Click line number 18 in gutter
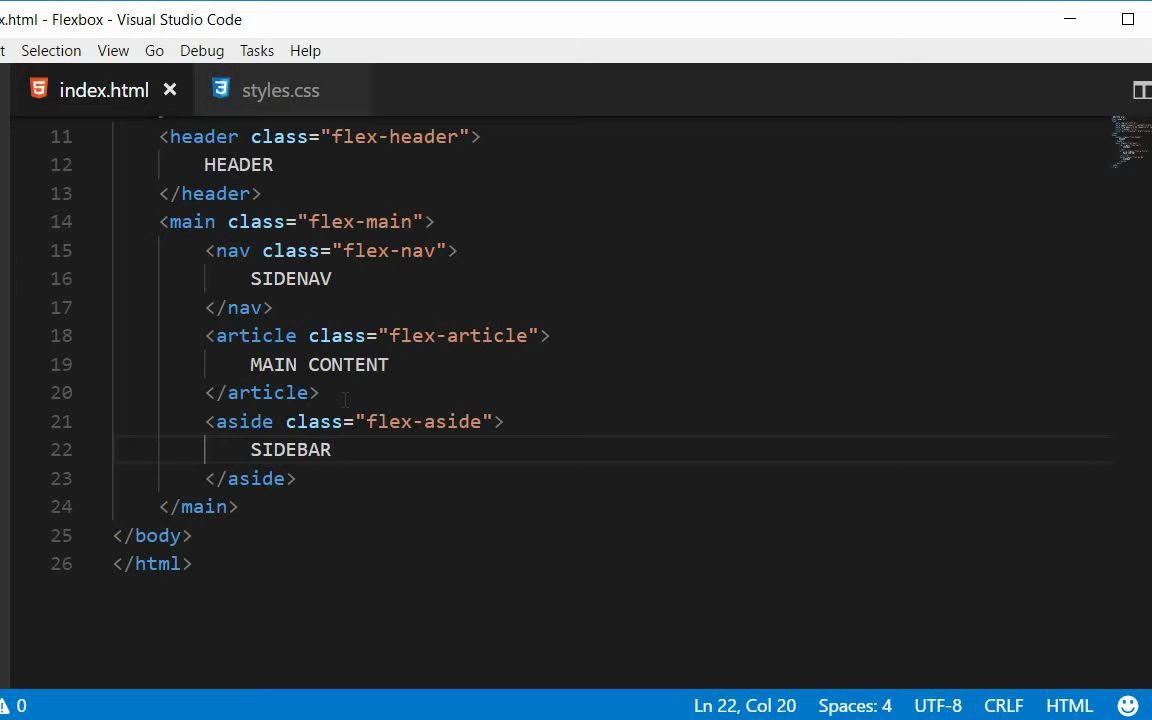The image size is (1152, 720). 61,336
